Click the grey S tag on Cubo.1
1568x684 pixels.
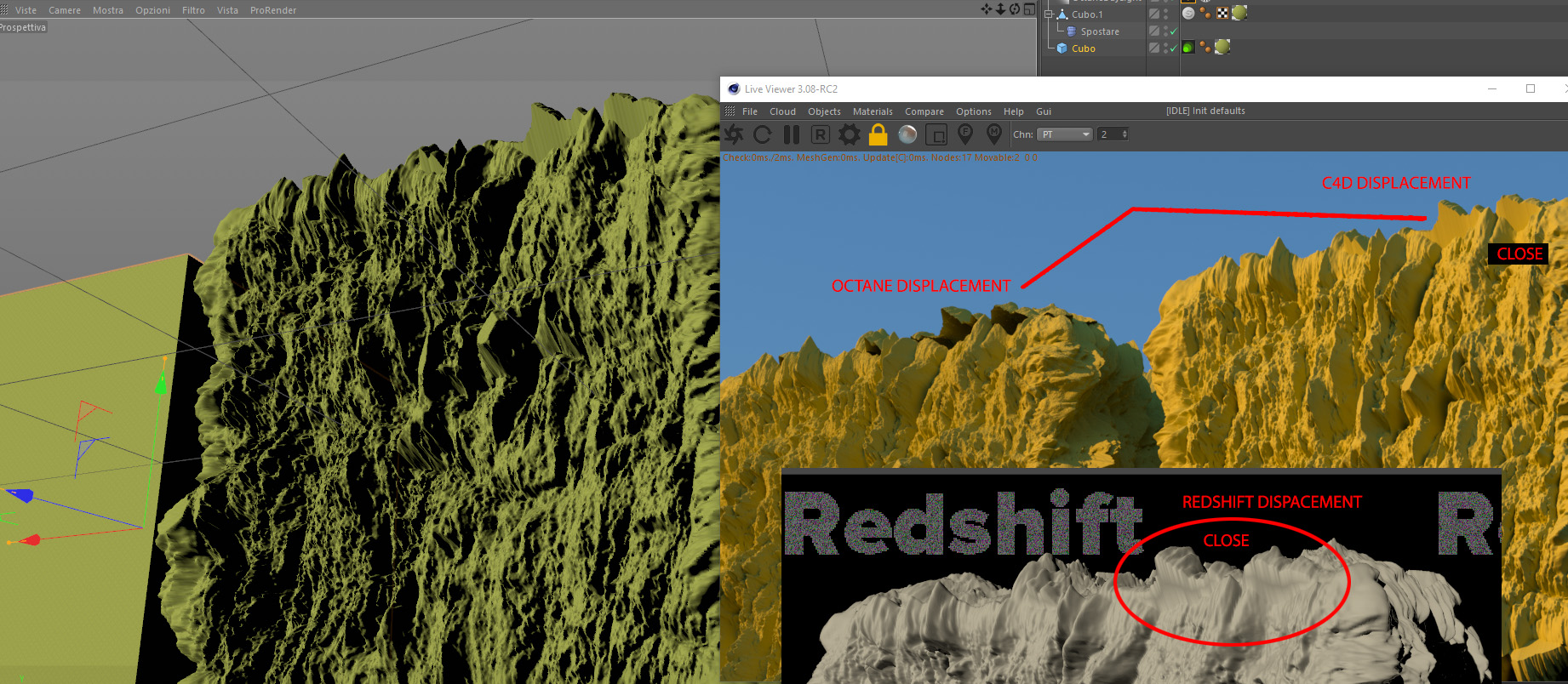click(x=1188, y=13)
